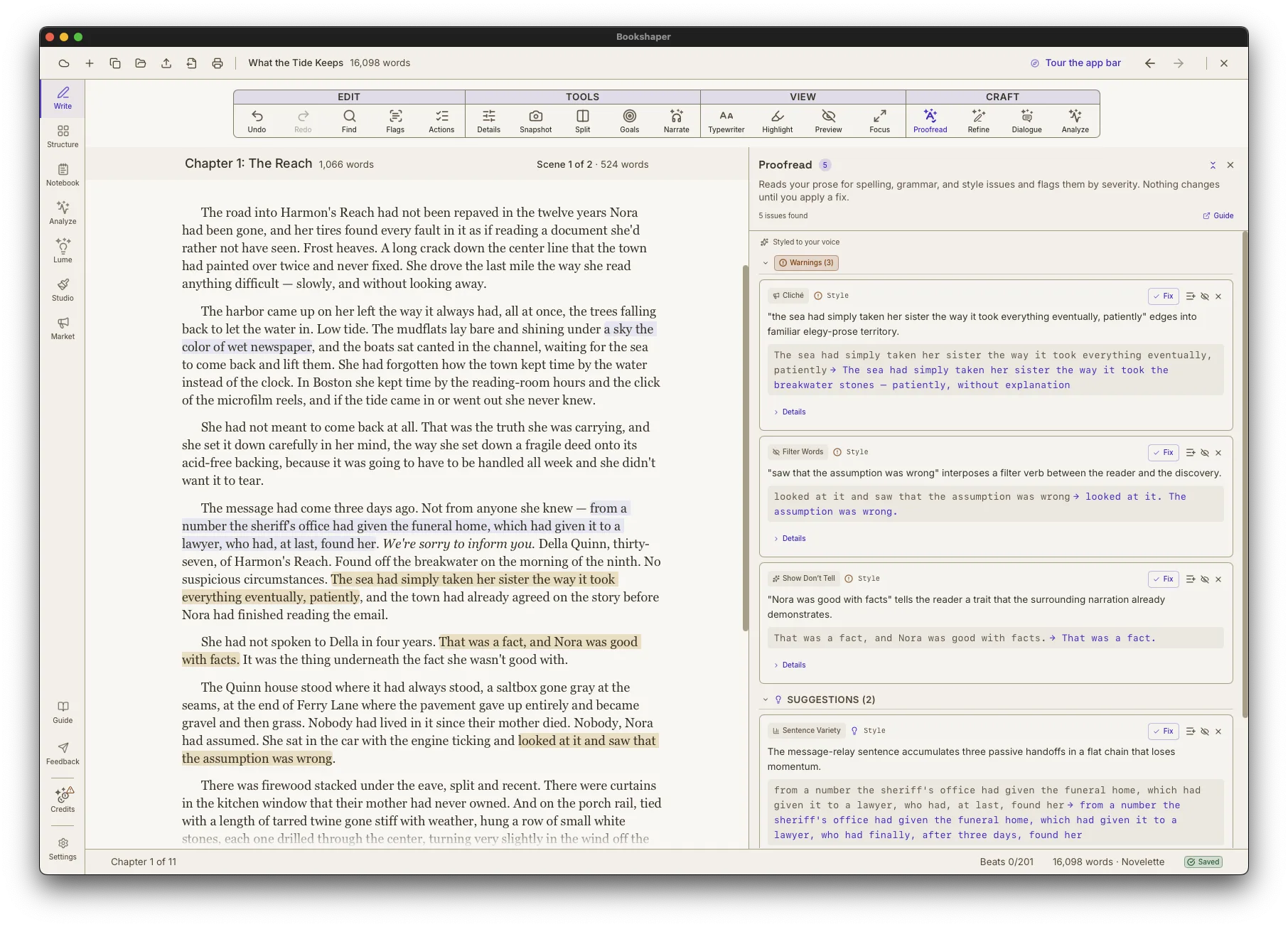Click the upload export icon in app bar
Image resolution: width=1288 pixels, height=927 pixels.
pos(166,63)
